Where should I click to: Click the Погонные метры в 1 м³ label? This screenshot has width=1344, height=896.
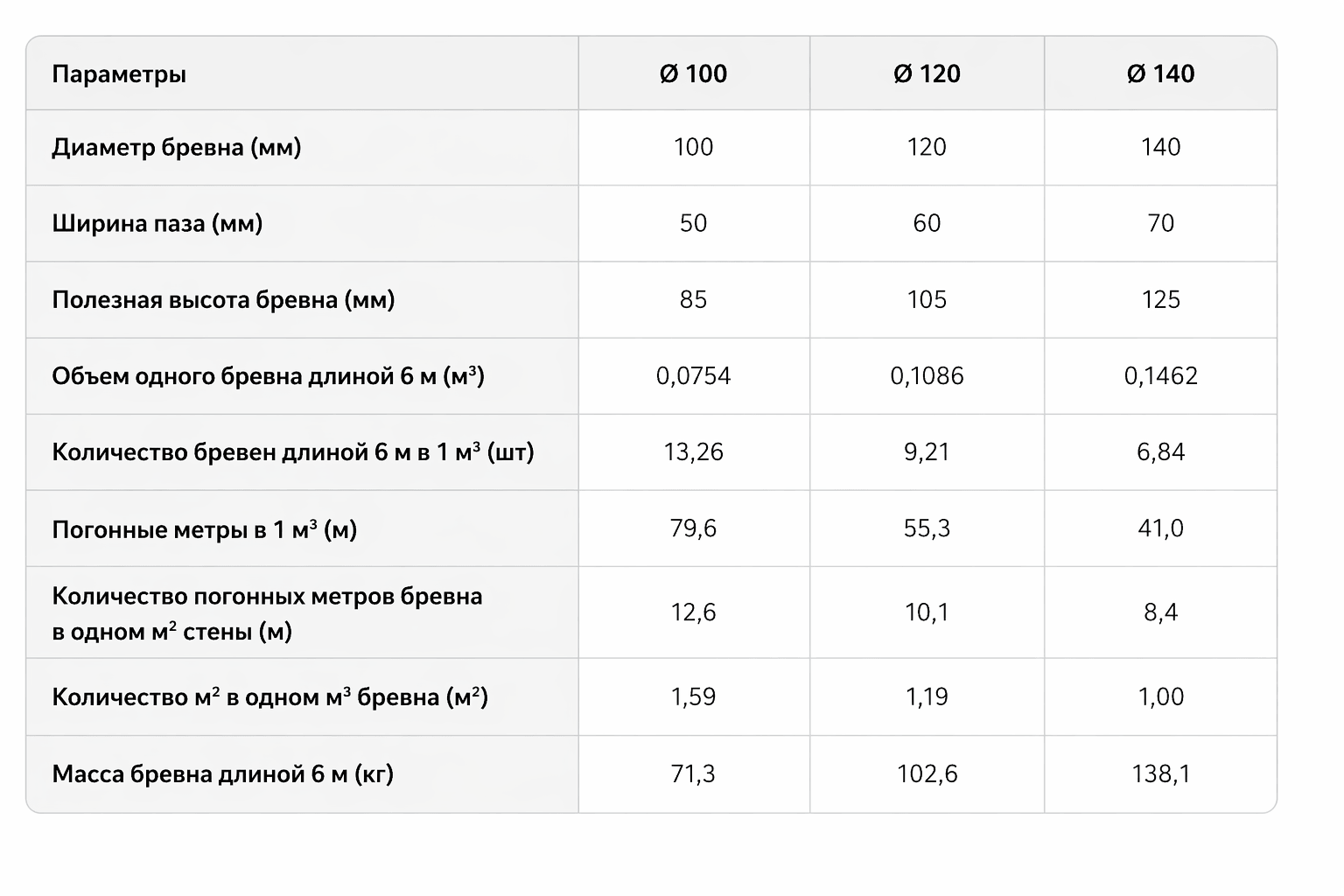pyautogui.click(x=205, y=529)
